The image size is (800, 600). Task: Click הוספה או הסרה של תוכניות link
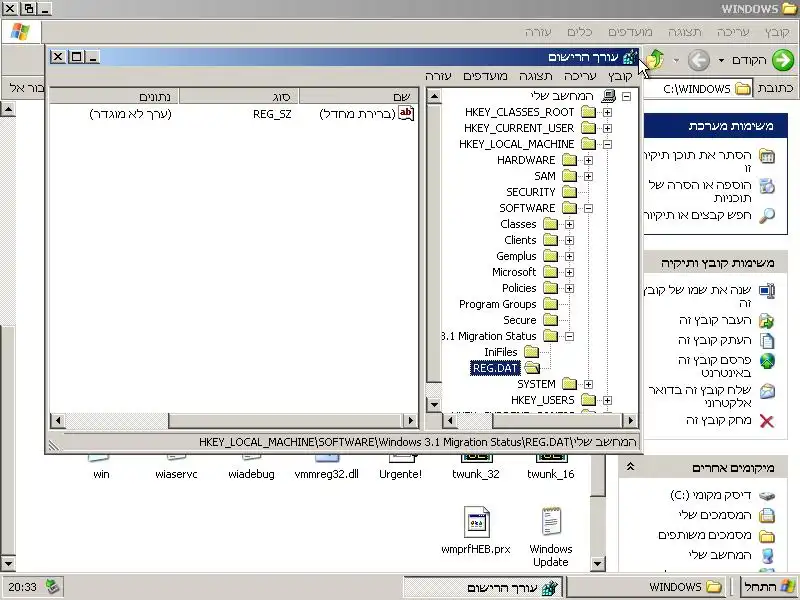pos(700,191)
